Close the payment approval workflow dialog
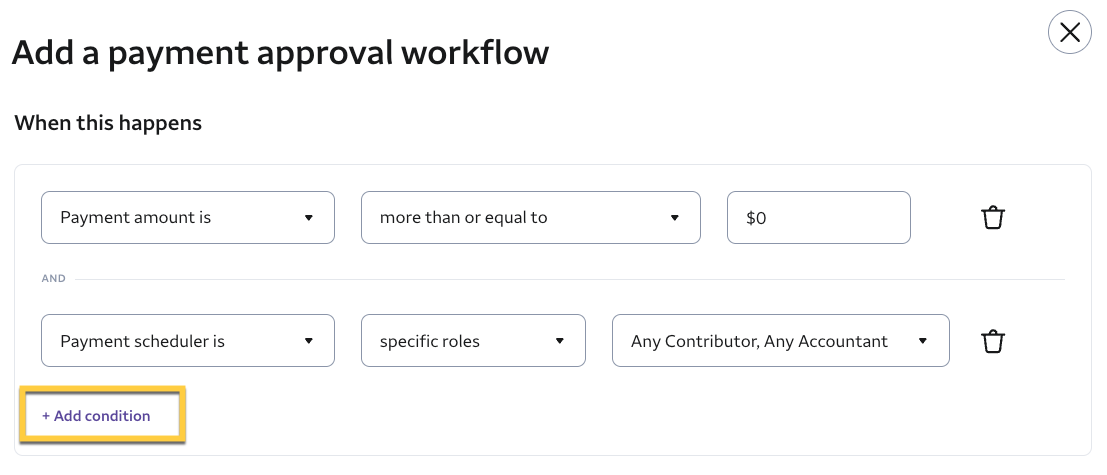The height and width of the screenshot is (475, 1107). coord(1069,33)
